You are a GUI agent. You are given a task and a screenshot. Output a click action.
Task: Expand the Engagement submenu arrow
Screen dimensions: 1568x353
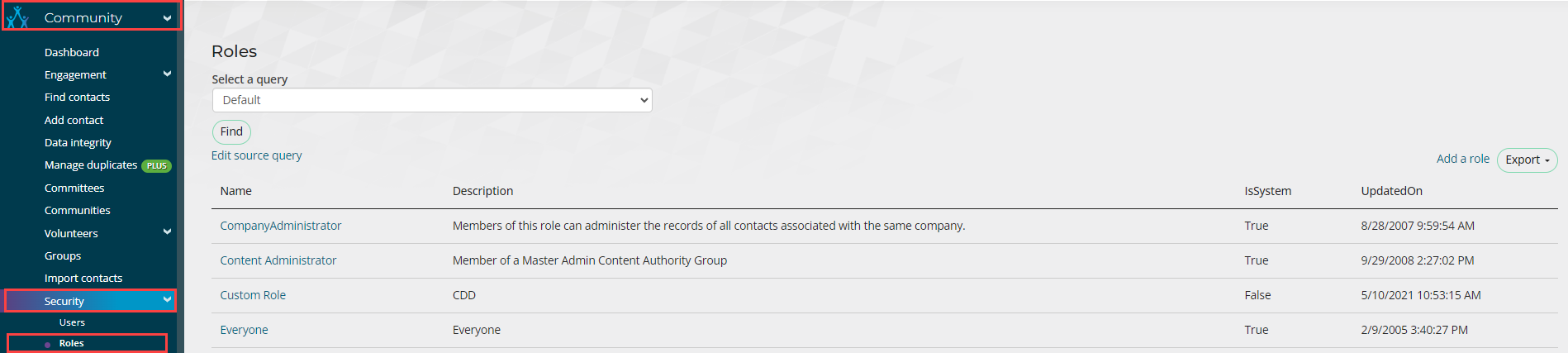[x=168, y=74]
